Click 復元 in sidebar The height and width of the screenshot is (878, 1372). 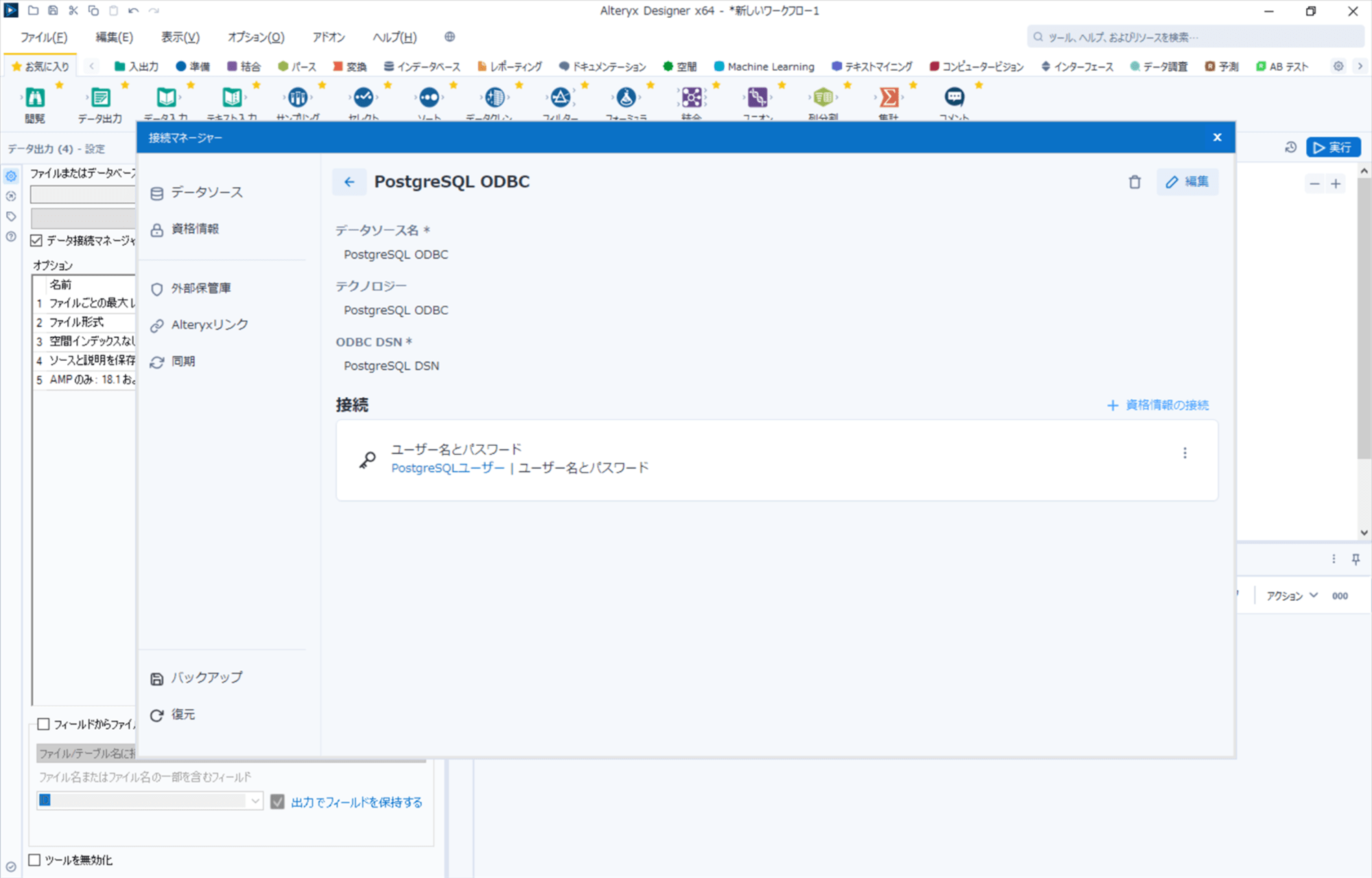[x=173, y=715]
